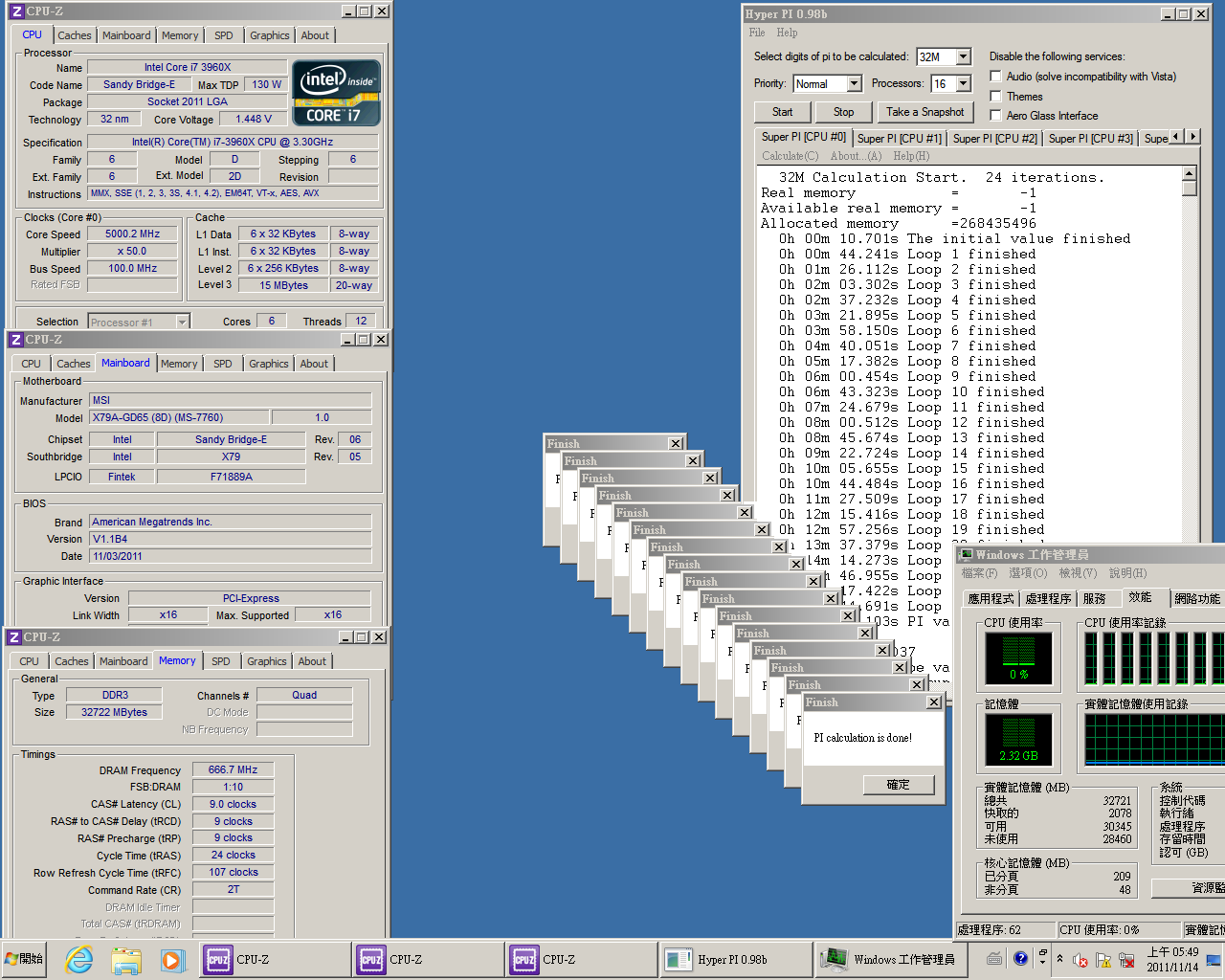Click the Start button in Hyper PI
This screenshot has height=980, width=1225.
[783, 112]
